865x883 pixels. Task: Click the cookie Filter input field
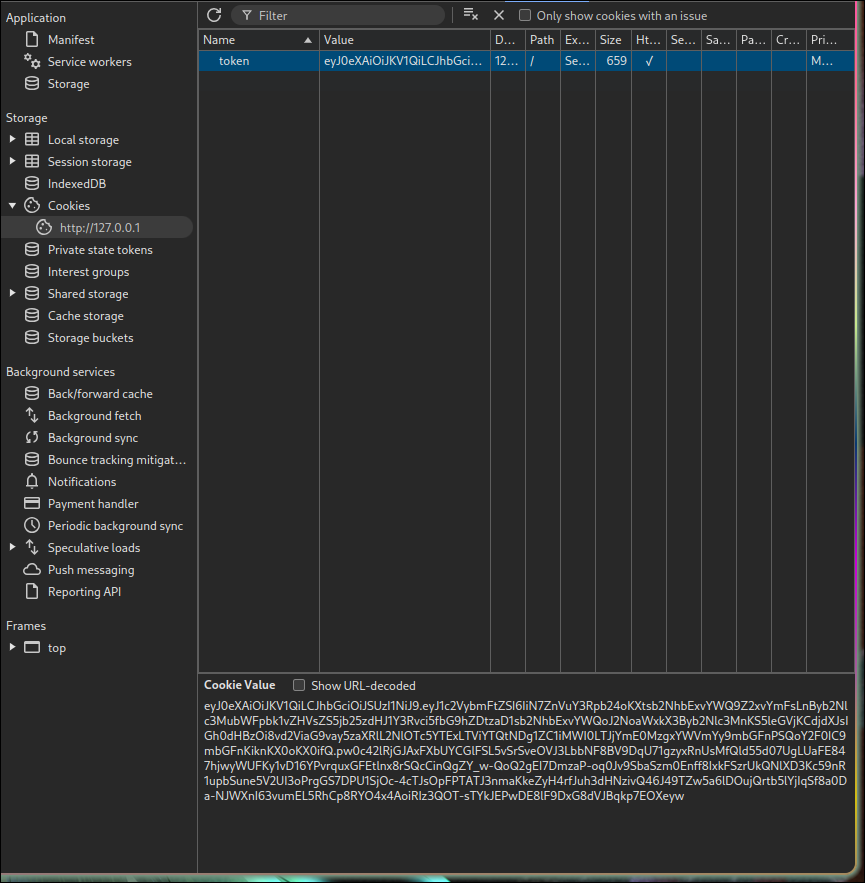tap(345, 16)
